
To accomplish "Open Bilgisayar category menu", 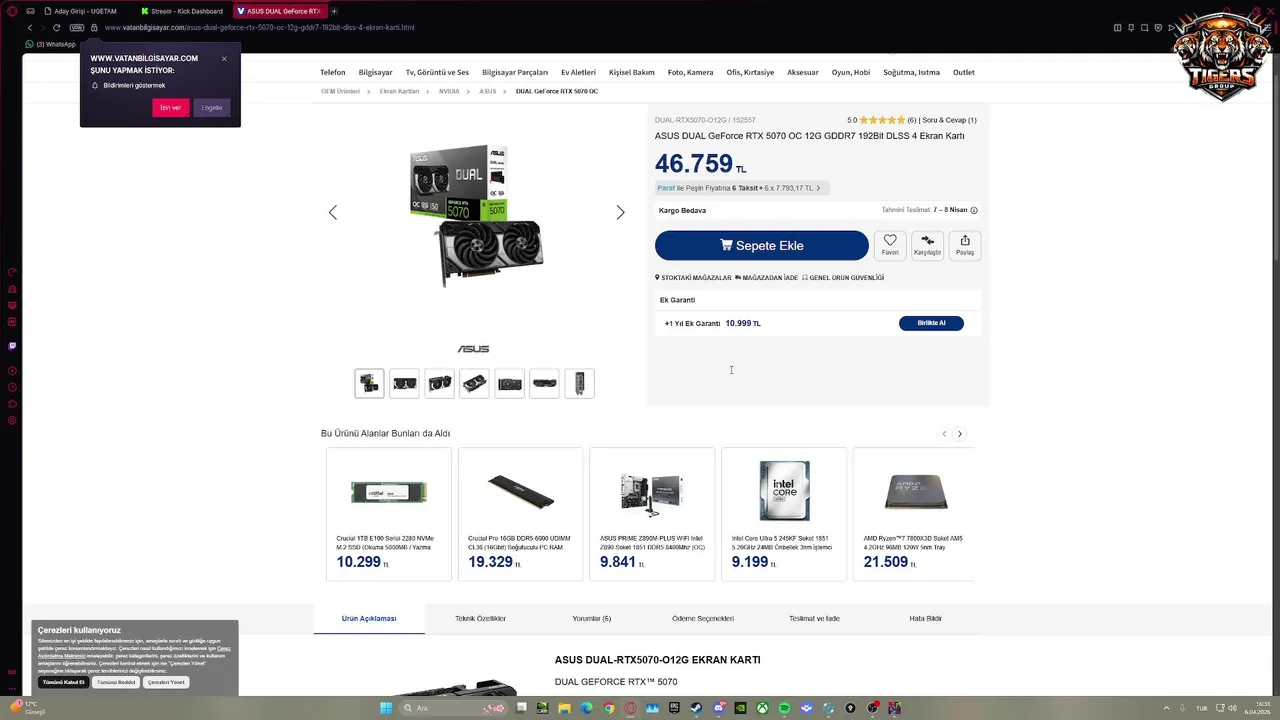I will coord(376,72).
